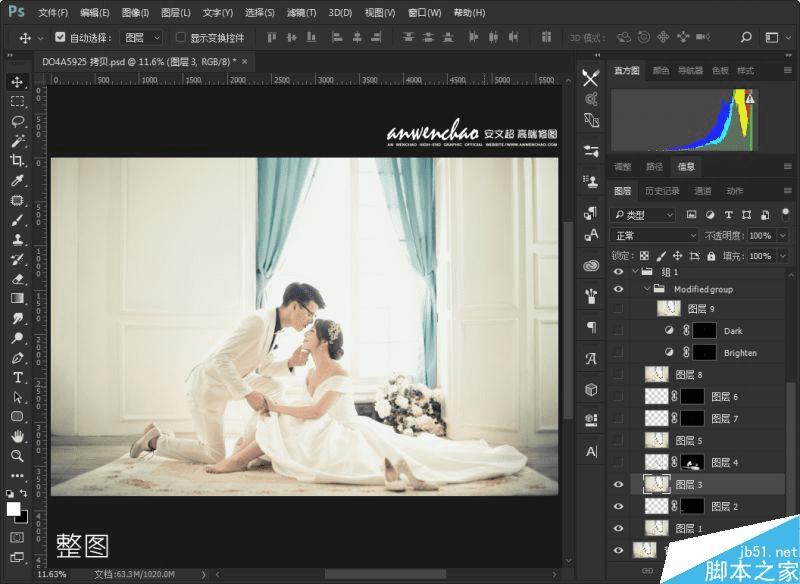Select the Horizontal Type tool
This screenshot has width=800, height=584.
[x=18, y=377]
